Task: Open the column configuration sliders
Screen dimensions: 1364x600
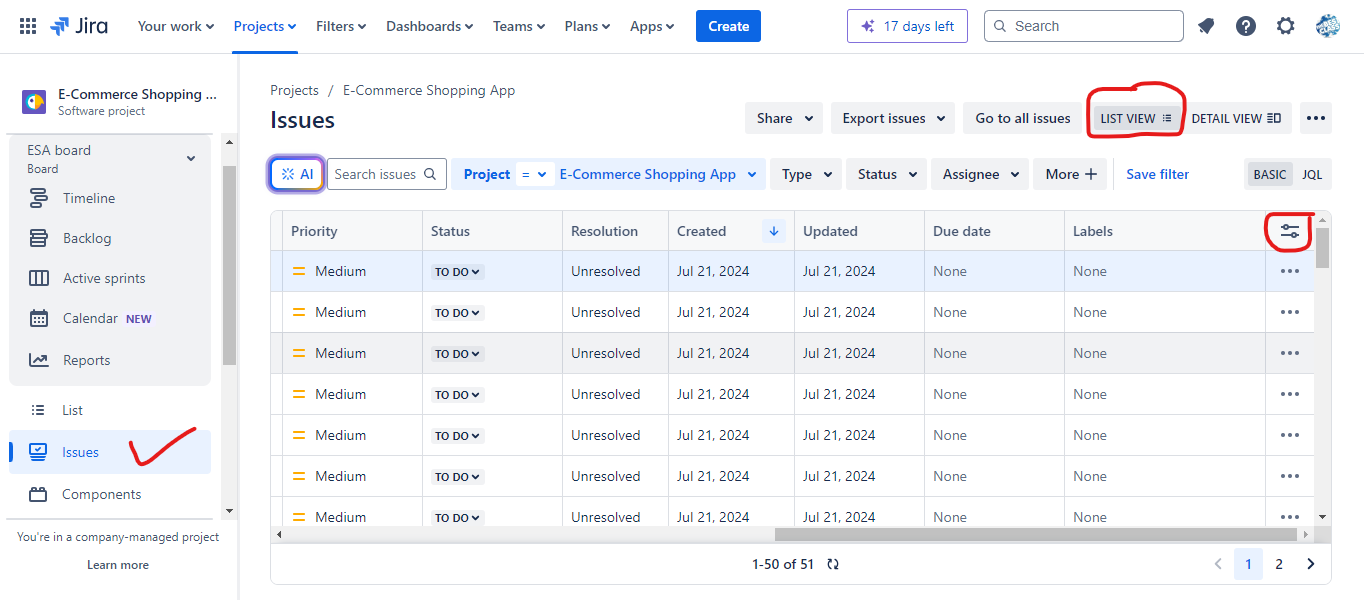Action: click(1288, 230)
